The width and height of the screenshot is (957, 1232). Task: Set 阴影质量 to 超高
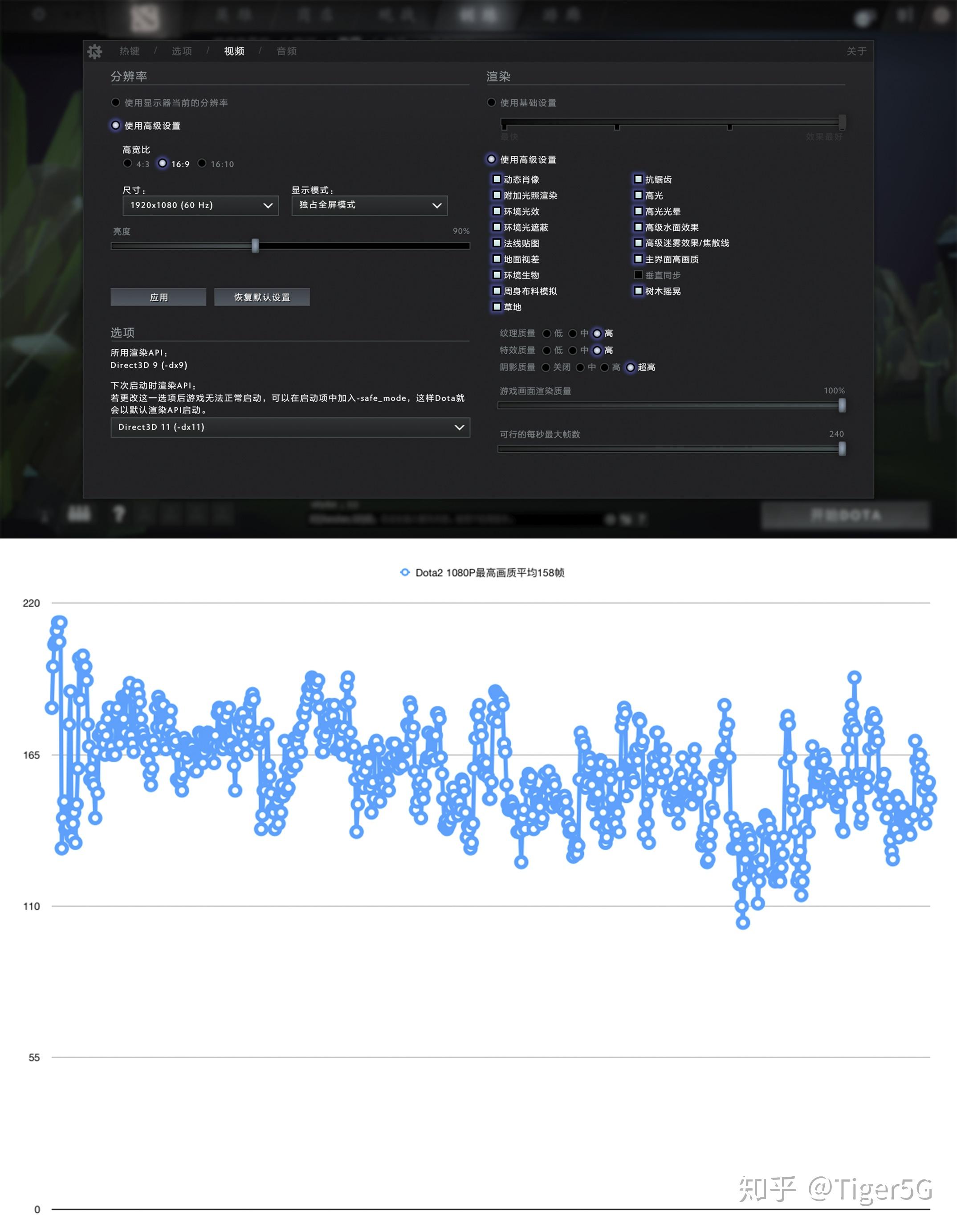(x=631, y=367)
